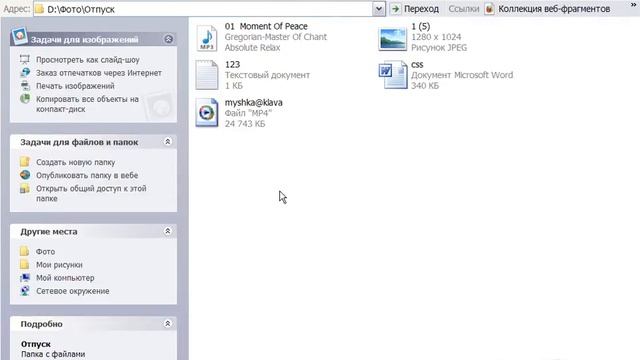Viewport: 640px width, 360px height.
Task: Click the green arrow icon of Переход
Action: (396, 9)
